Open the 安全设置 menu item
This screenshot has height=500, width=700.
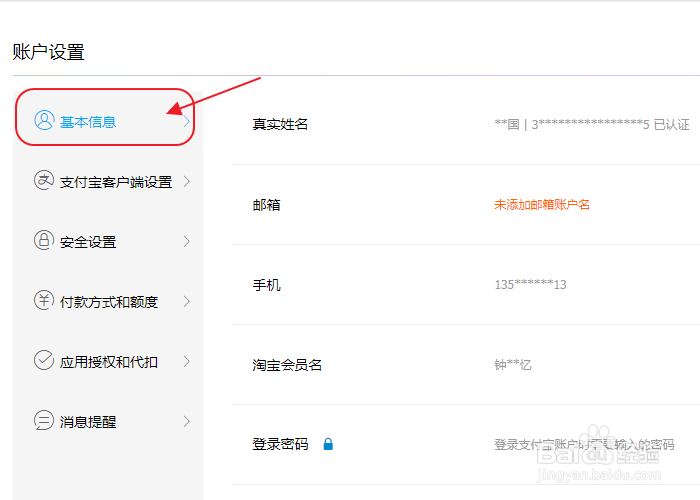click(x=108, y=242)
